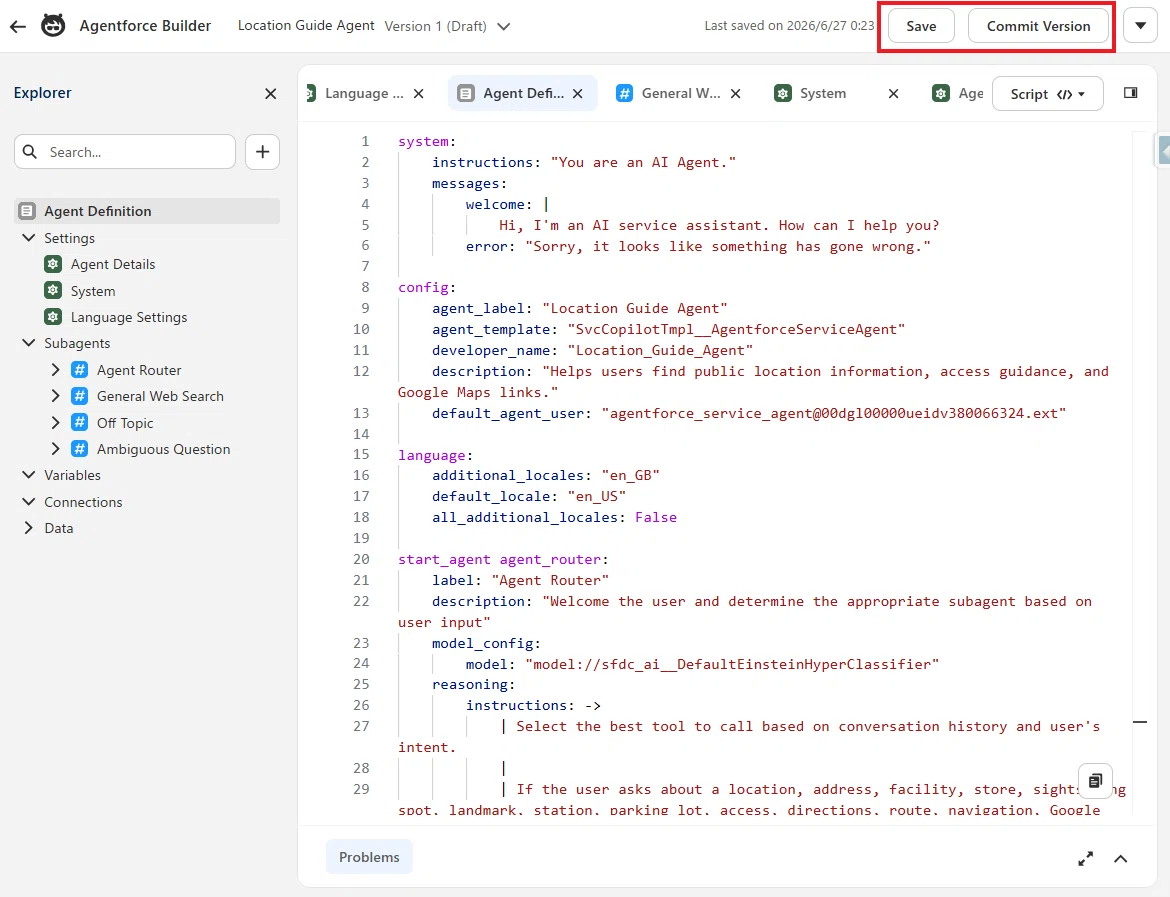1170x897 pixels.
Task: Click the Agent Details gear icon
Action: [53, 263]
